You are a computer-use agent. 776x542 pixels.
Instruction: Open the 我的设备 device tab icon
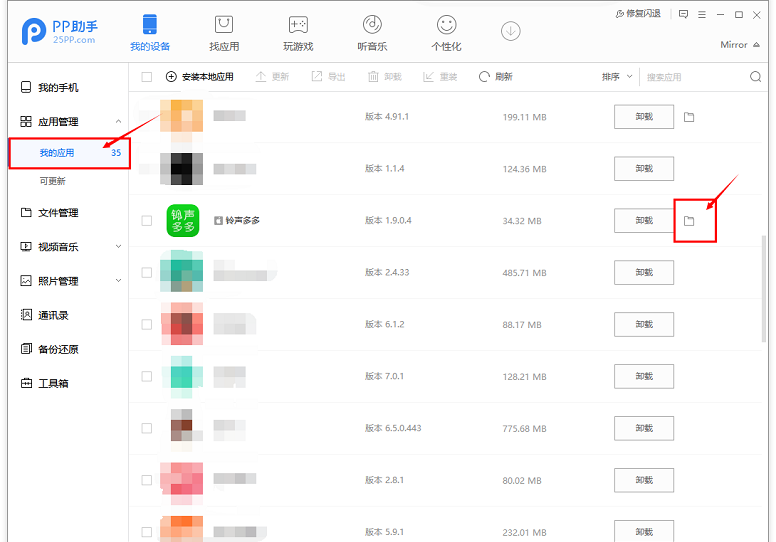click(150, 25)
